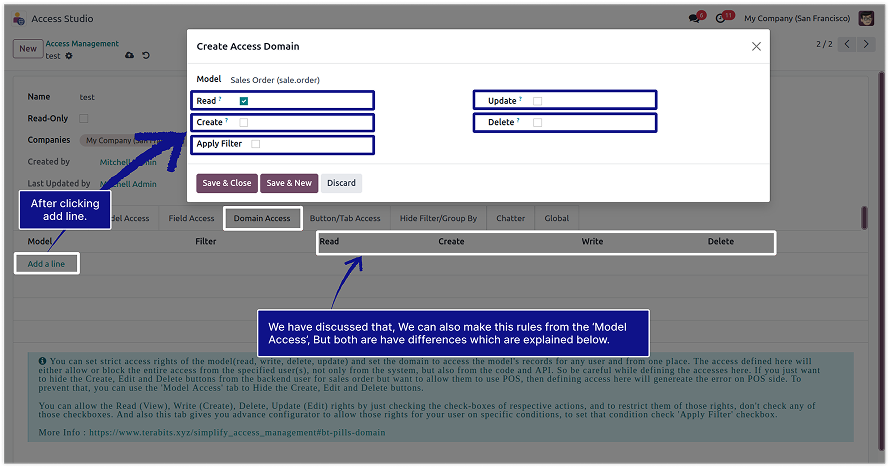Click the Delete column header
Screen dimensions: 889x467
tap(721, 241)
